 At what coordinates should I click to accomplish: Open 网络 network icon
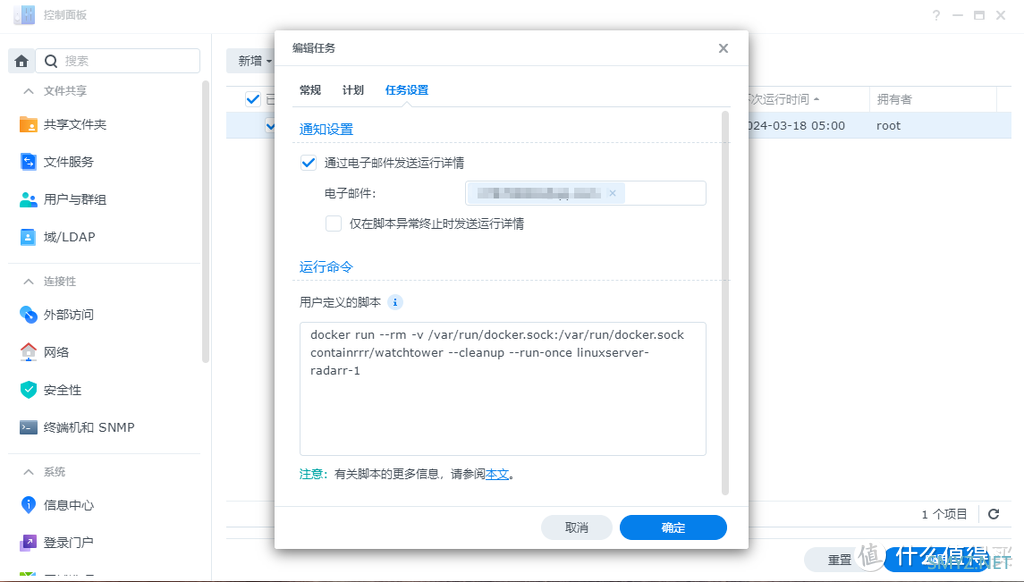[x=28, y=352]
